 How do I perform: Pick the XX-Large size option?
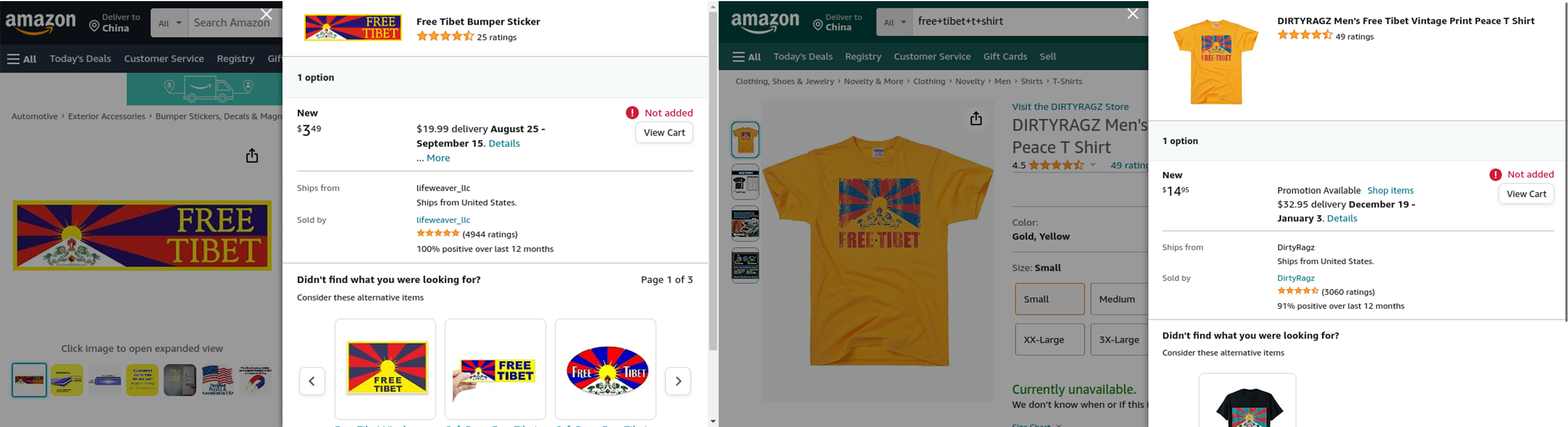click(1049, 339)
